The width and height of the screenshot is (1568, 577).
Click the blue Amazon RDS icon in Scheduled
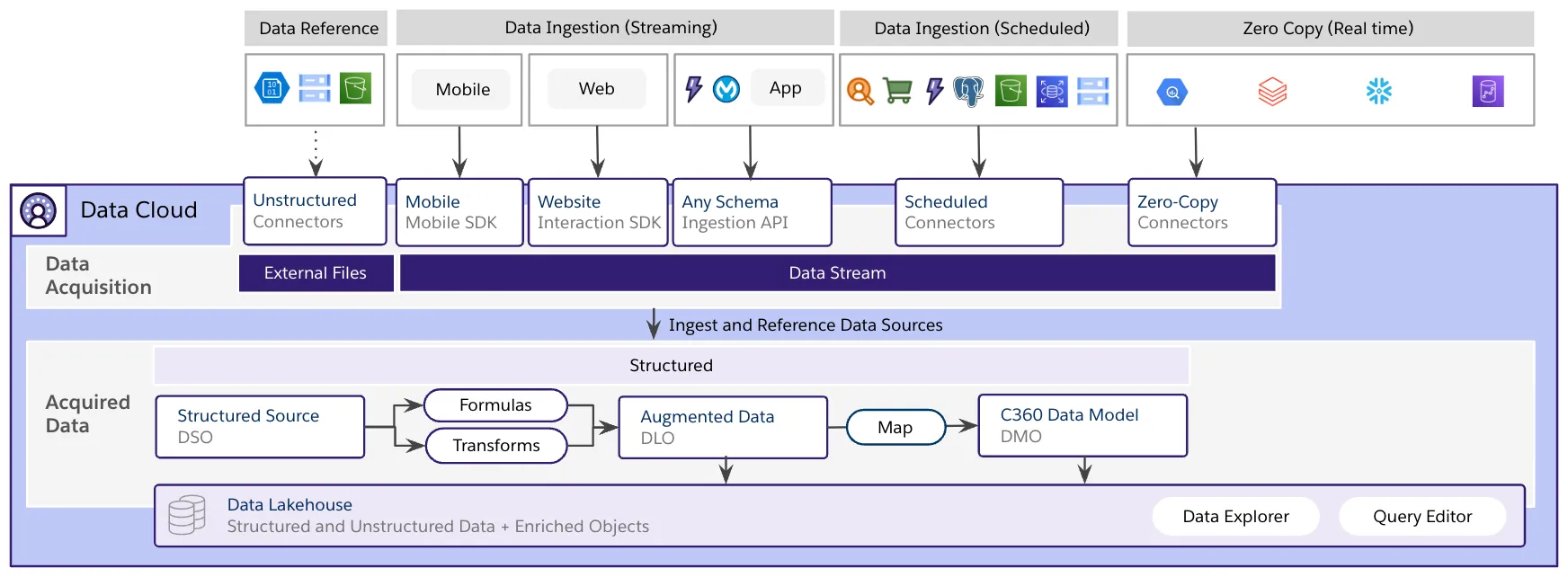(x=1051, y=91)
